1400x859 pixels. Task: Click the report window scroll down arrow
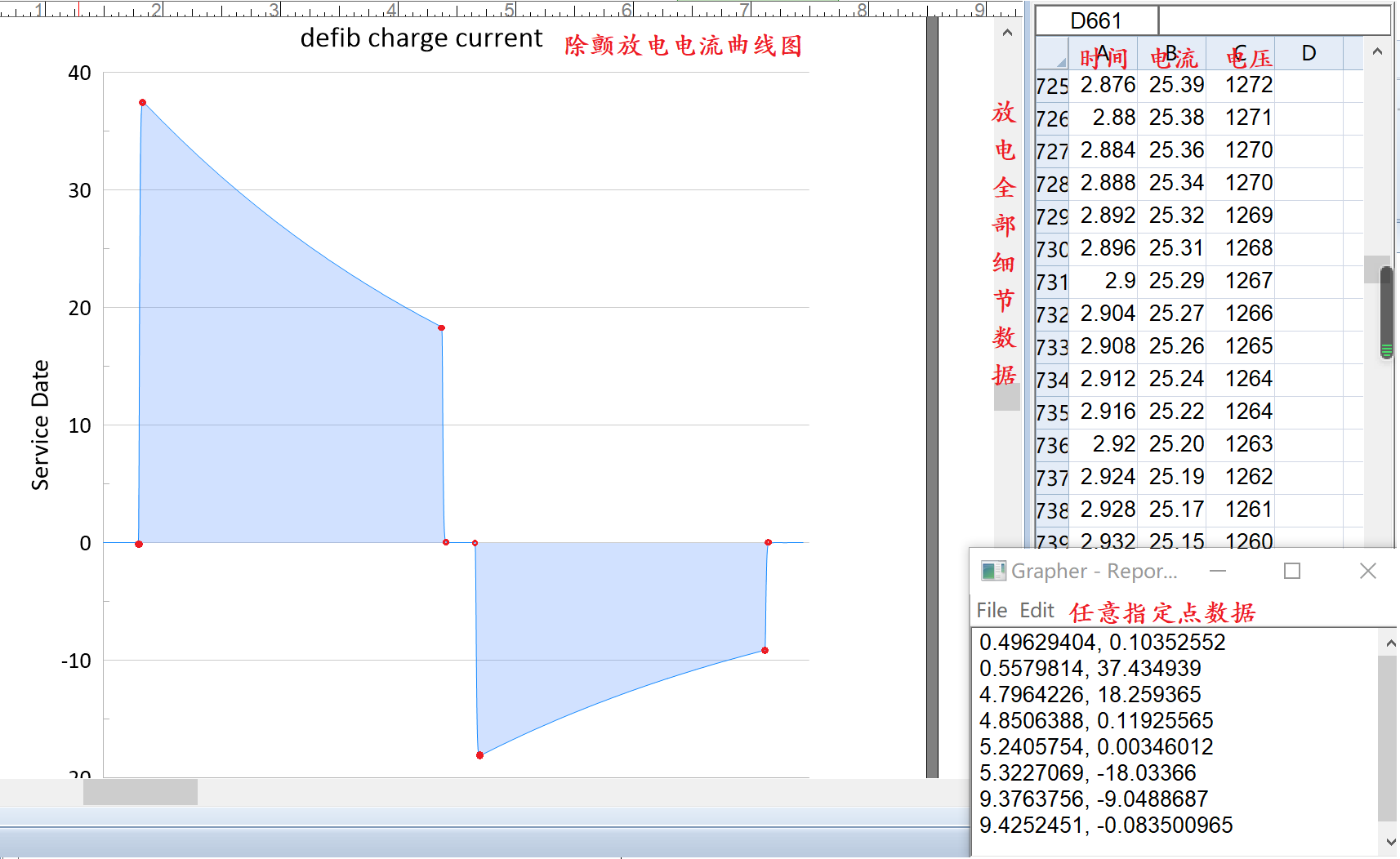tap(1390, 842)
